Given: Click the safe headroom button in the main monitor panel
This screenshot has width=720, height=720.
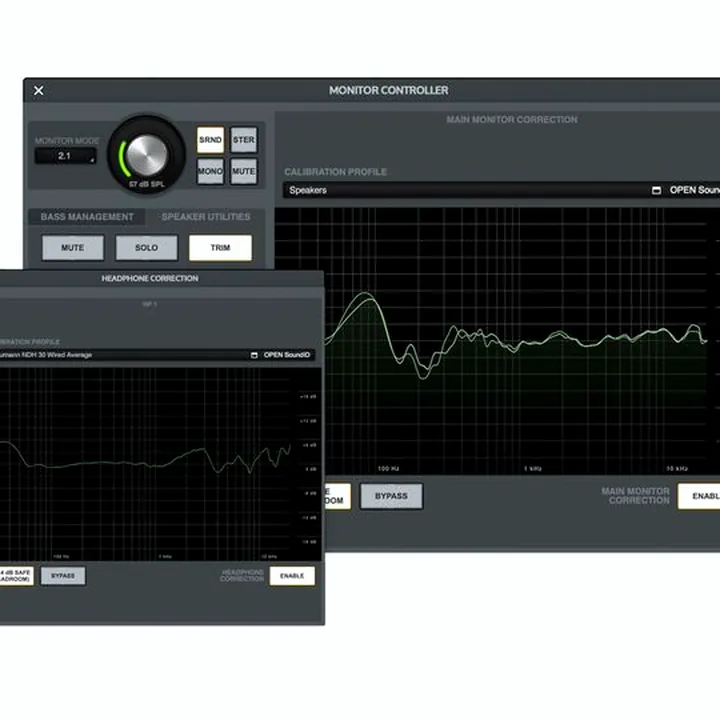Looking at the screenshot, I should coord(338,496).
